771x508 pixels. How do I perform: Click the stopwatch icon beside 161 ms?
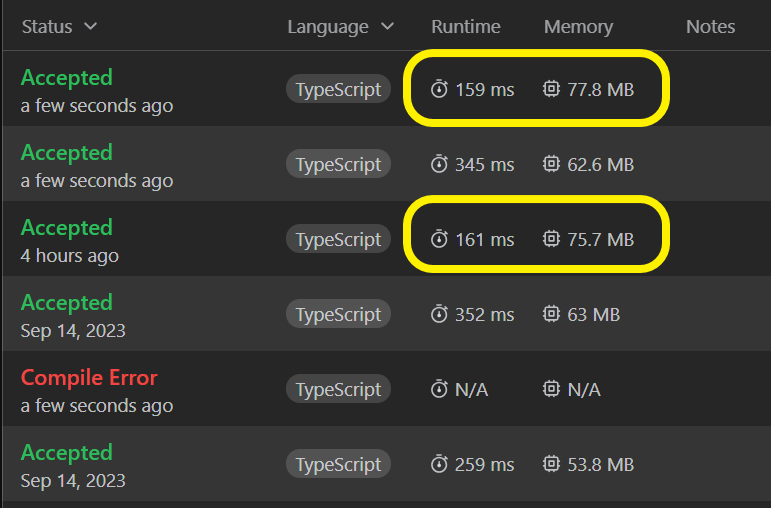point(439,239)
